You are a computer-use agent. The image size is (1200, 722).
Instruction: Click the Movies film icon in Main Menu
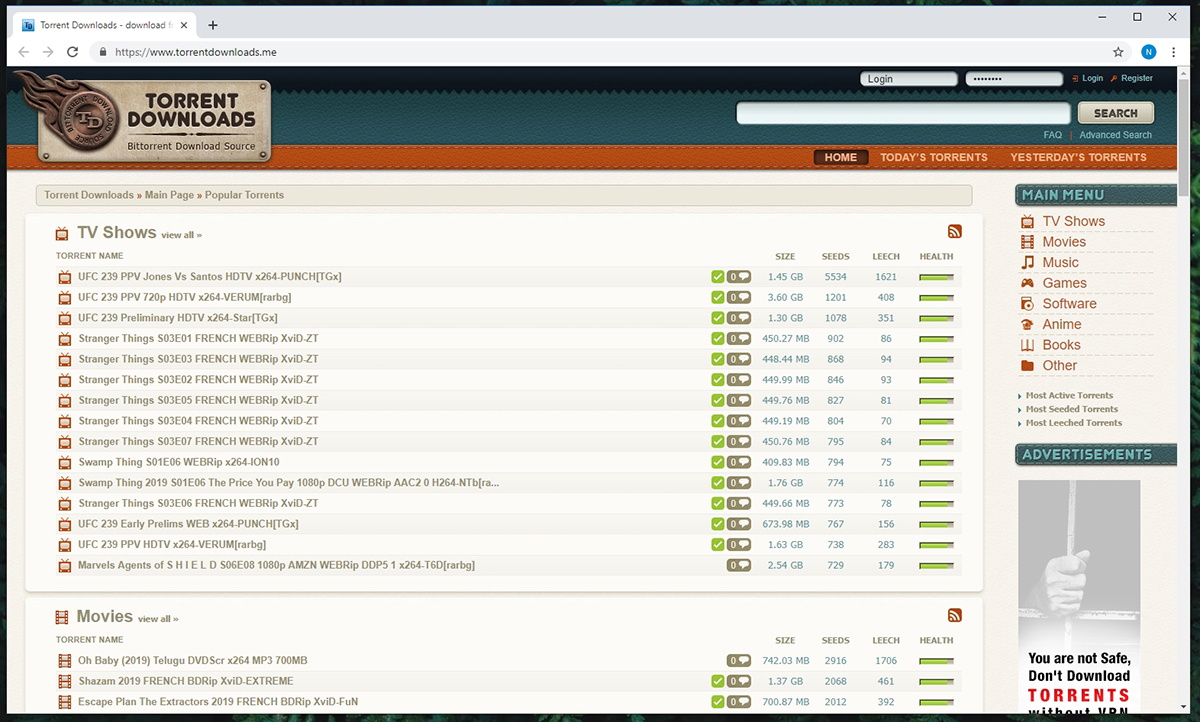[1027, 242]
